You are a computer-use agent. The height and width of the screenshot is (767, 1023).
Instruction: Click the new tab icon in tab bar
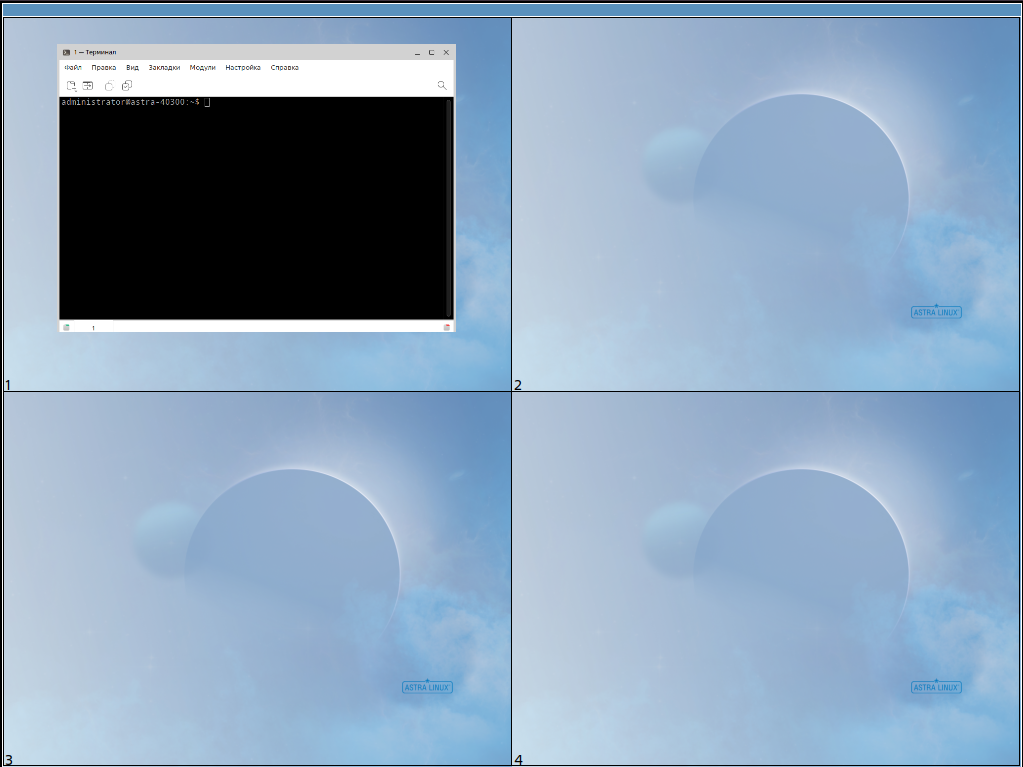click(66, 327)
